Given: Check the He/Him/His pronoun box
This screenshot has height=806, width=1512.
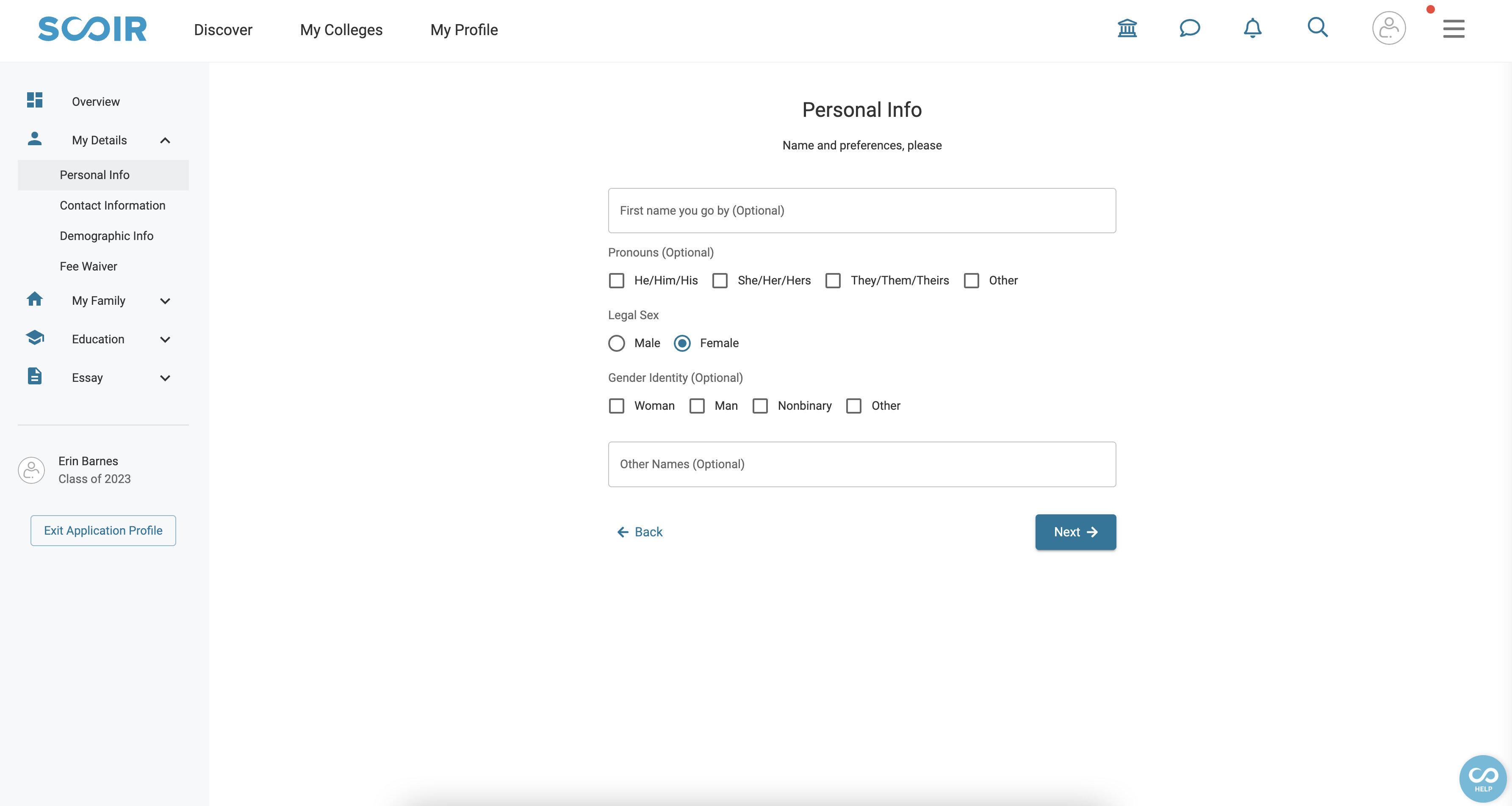Looking at the screenshot, I should 616,280.
